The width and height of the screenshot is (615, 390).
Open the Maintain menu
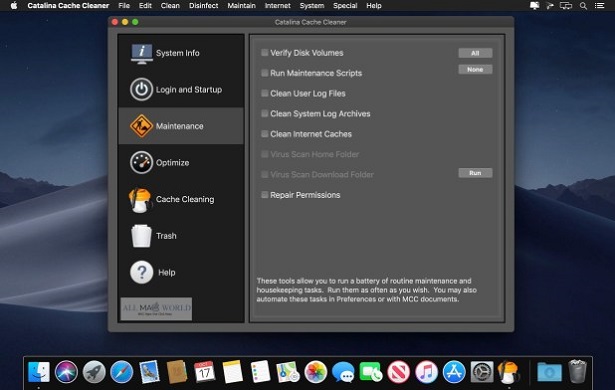pyautogui.click(x=242, y=6)
